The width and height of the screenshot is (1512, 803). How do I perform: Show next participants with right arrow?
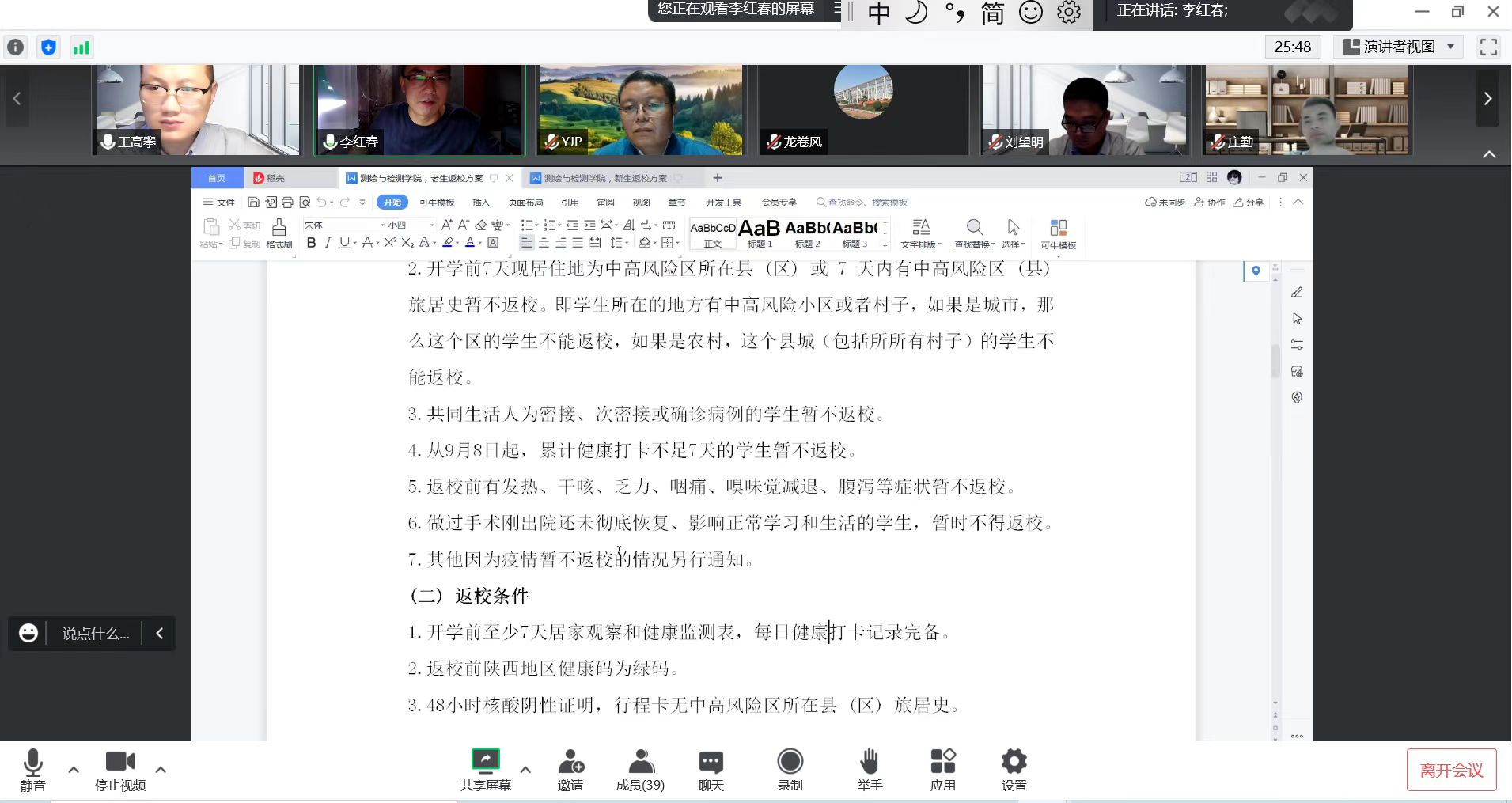pyautogui.click(x=1487, y=98)
